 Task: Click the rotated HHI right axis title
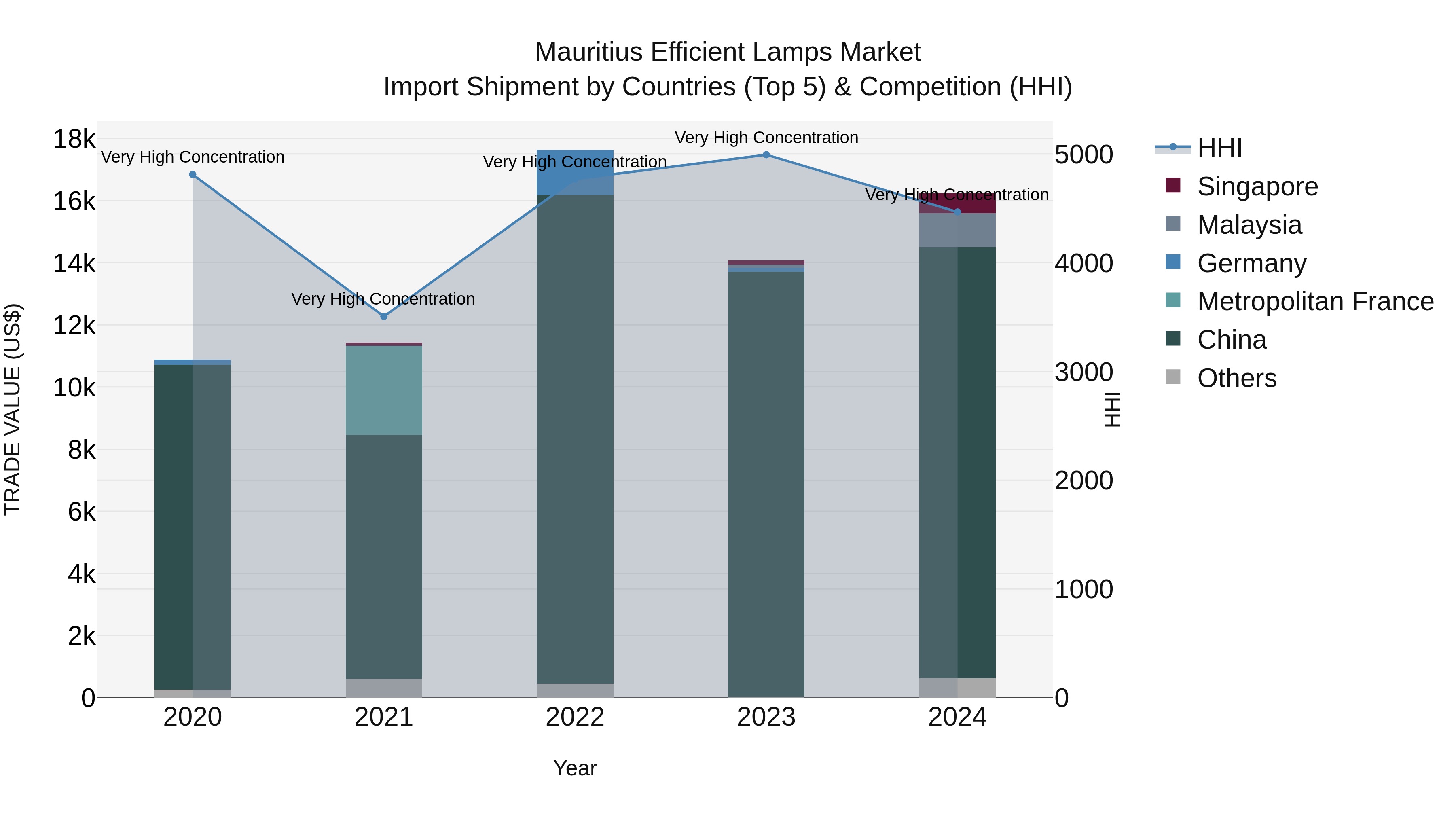coord(1112,409)
